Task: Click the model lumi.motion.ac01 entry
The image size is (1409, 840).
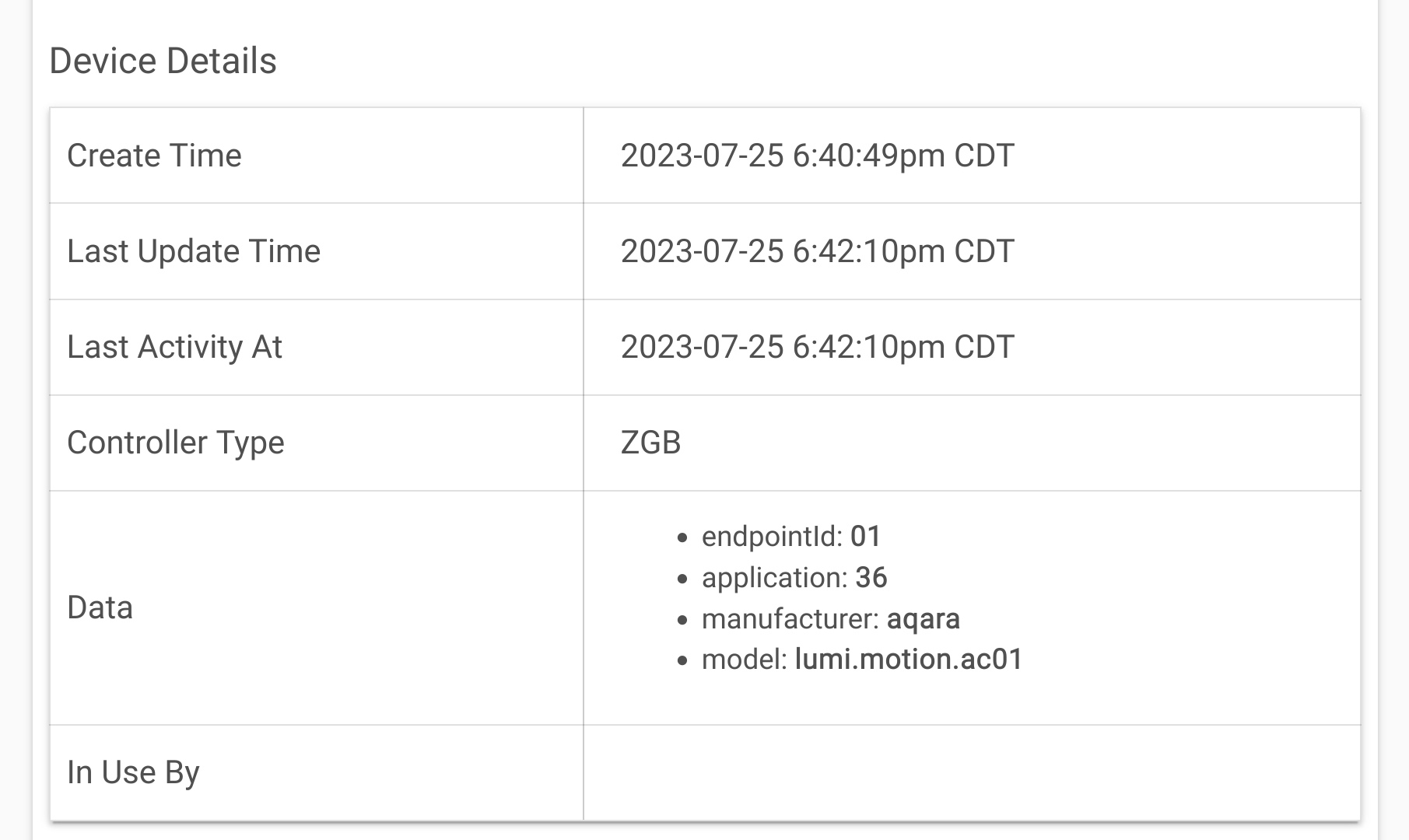Action: pyautogui.click(x=862, y=660)
